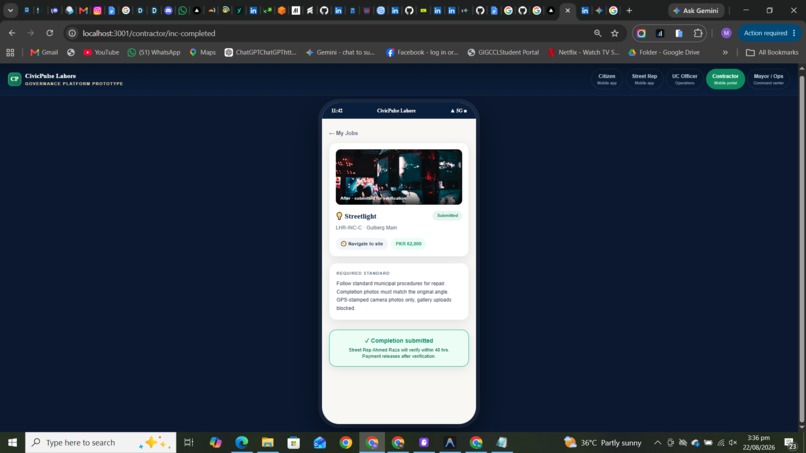Select the Contractor mobile portal tab
Image resolution: width=806 pixels, height=453 pixels.
click(x=725, y=79)
